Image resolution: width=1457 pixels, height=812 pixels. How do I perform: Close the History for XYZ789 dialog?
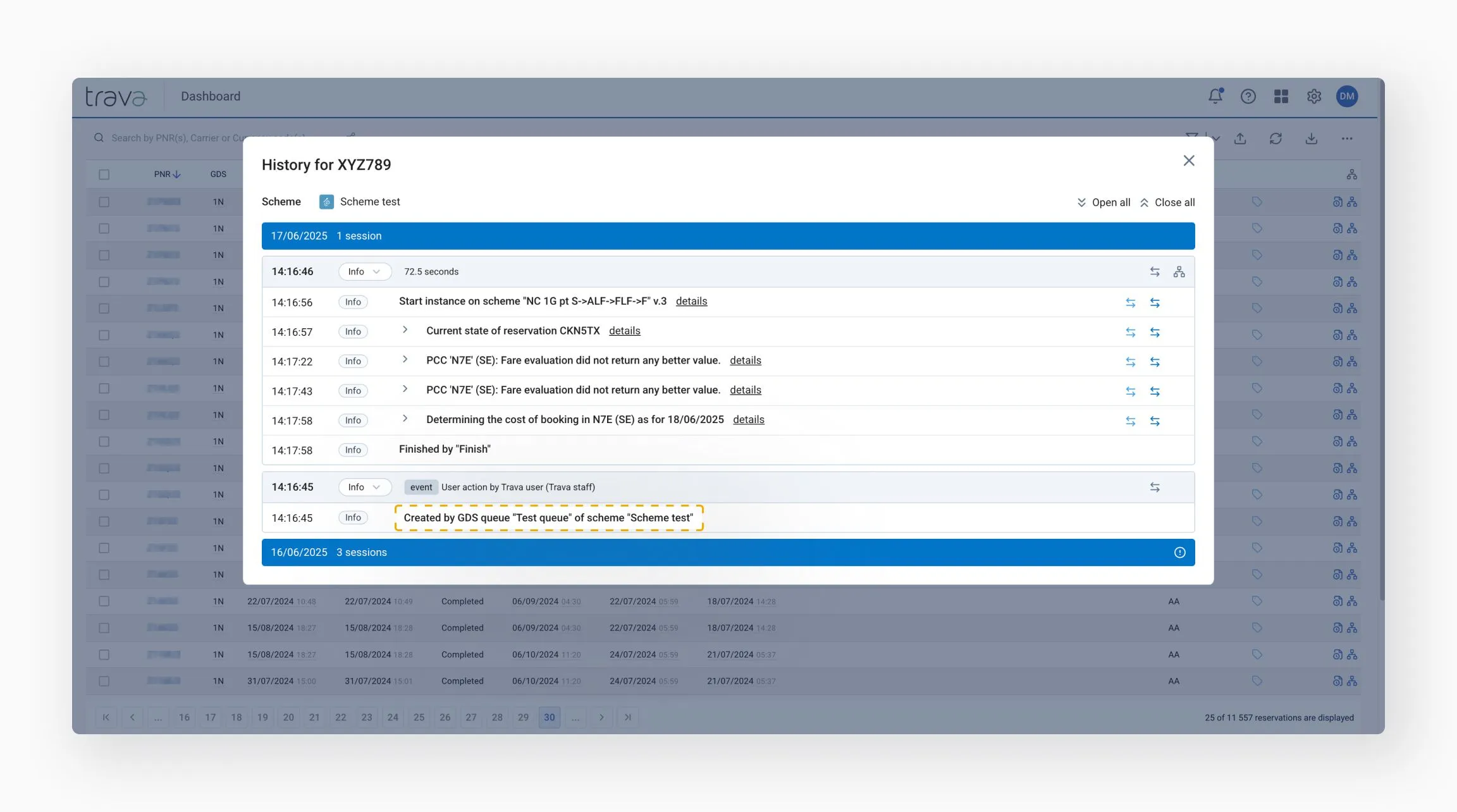[1188, 161]
